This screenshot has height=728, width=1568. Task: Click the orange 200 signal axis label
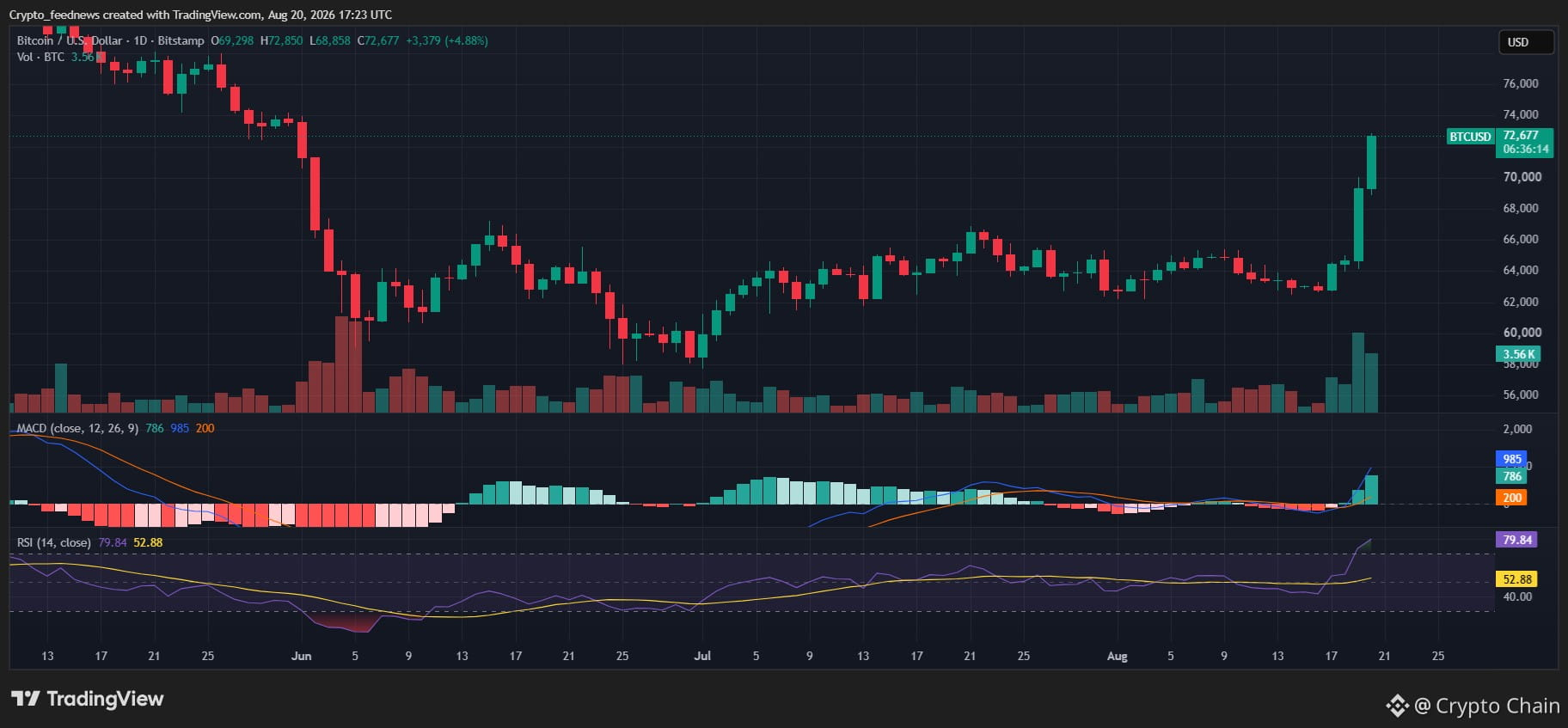click(x=1512, y=498)
